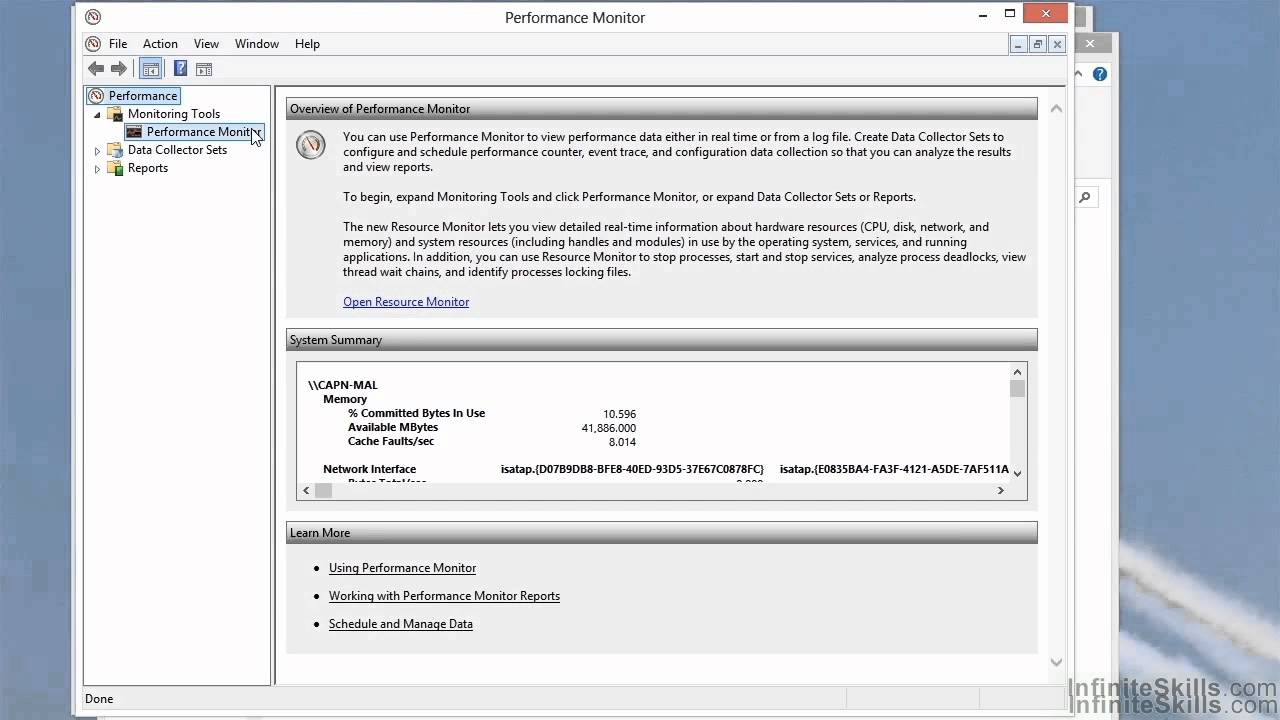This screenshot has width=1280, height=720.
Task: Select Performance root in the tree
Action: click(x=143, y=96)
